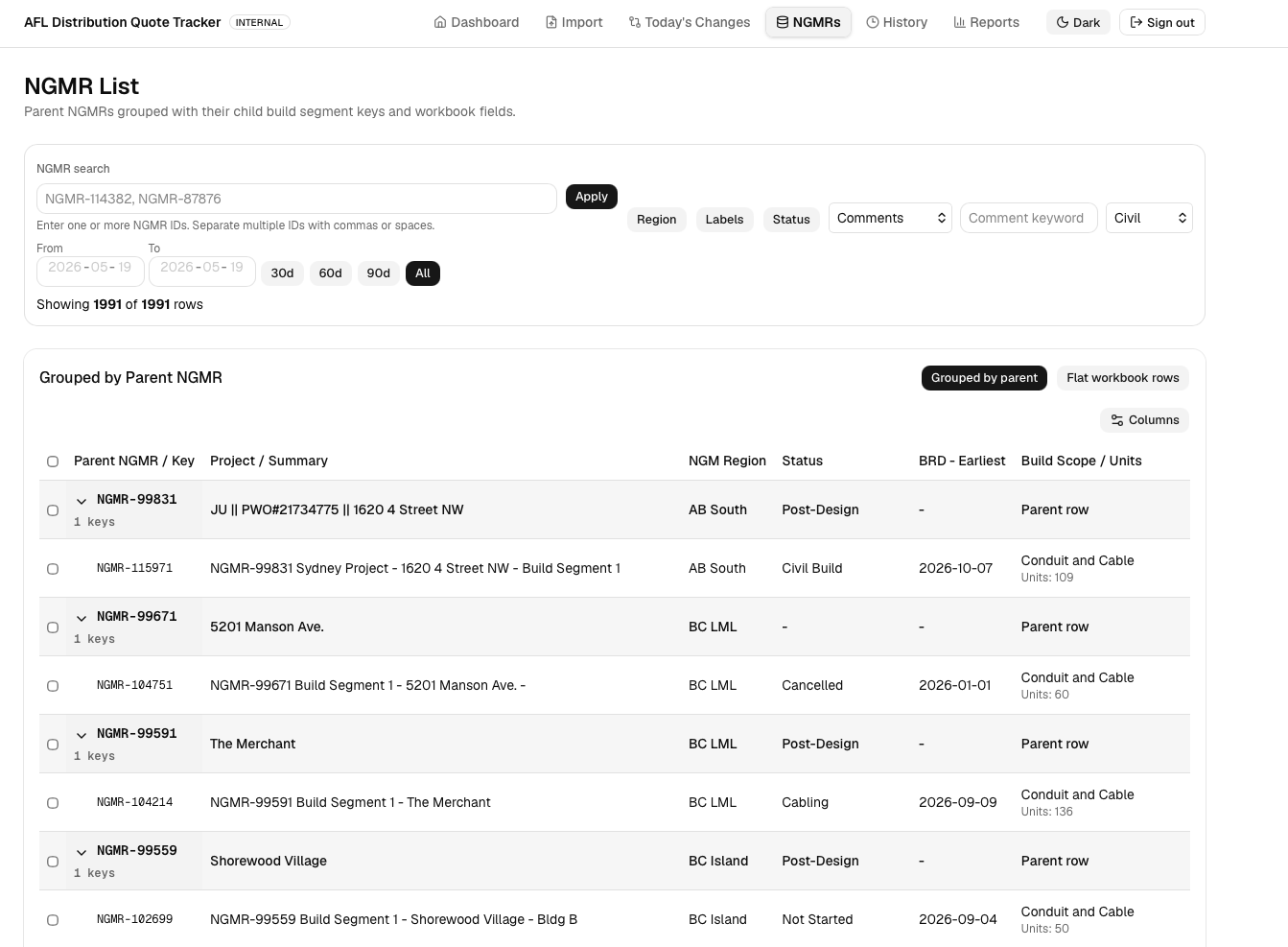Click the NGMR-104214 key
The height and width of the screenshot is (947, 1288).
coord(134,802)
